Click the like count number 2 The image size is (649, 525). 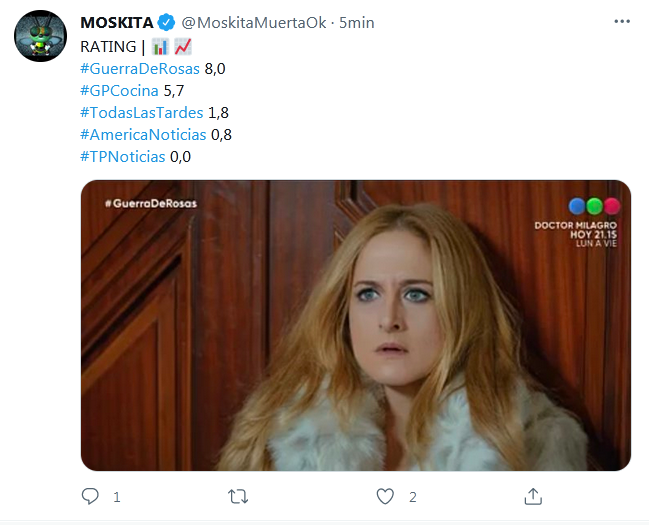pyautogui.click(x=413, y=497)
